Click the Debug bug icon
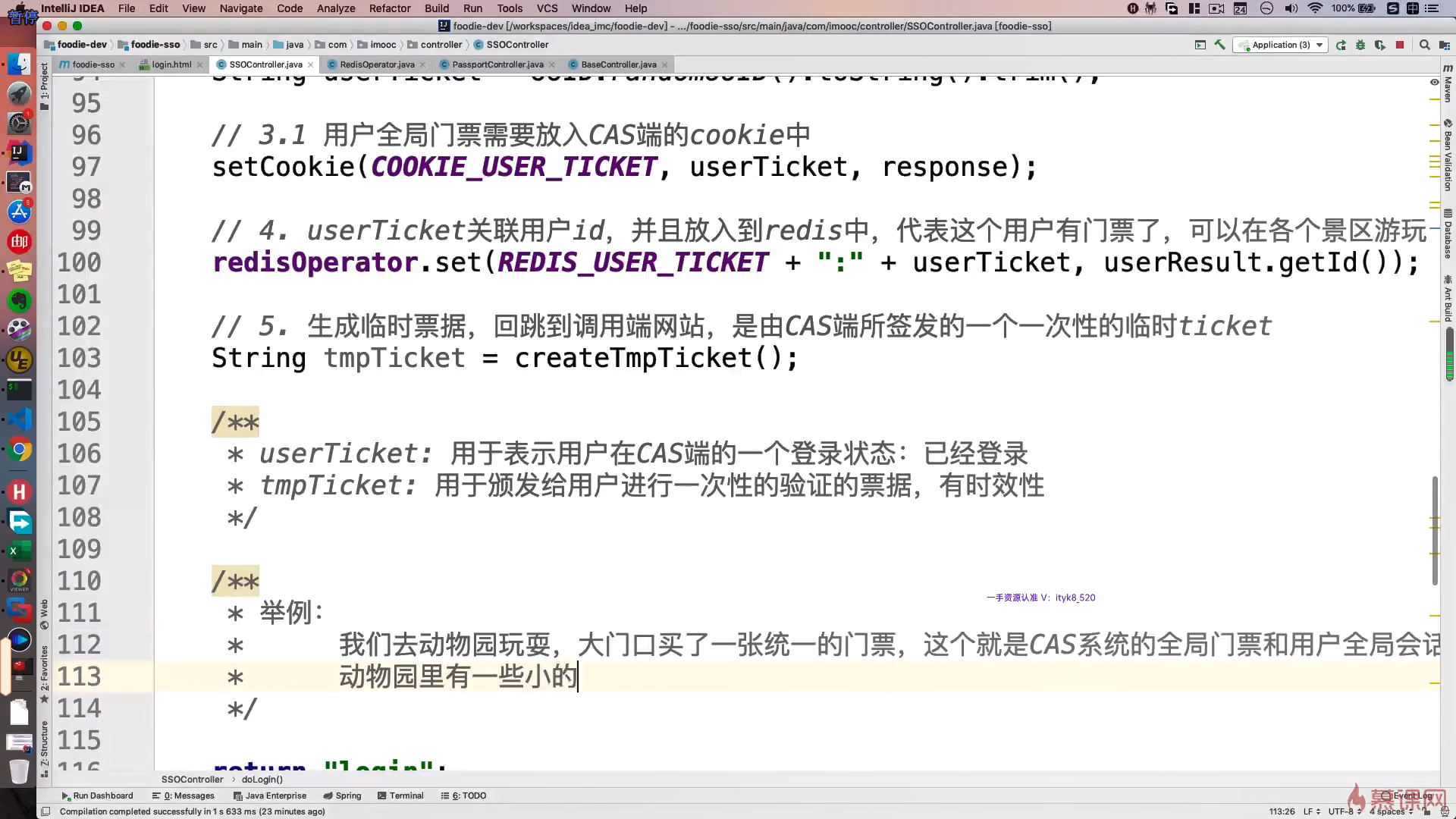Viewport: 1456px width, 819px height. (x=1360, y=45)
